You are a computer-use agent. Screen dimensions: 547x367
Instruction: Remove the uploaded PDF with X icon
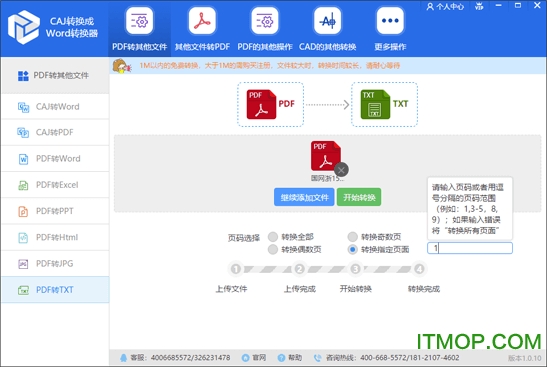coord(341,170)
